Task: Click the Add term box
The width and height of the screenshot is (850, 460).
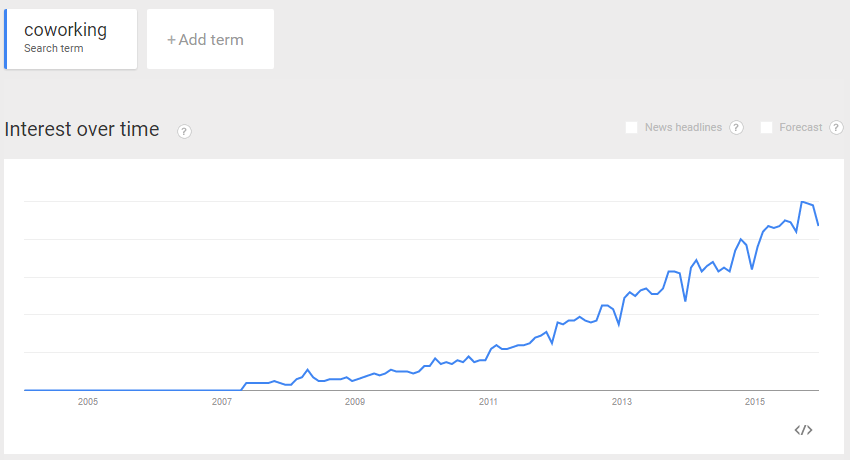Action: pos(210,39)
